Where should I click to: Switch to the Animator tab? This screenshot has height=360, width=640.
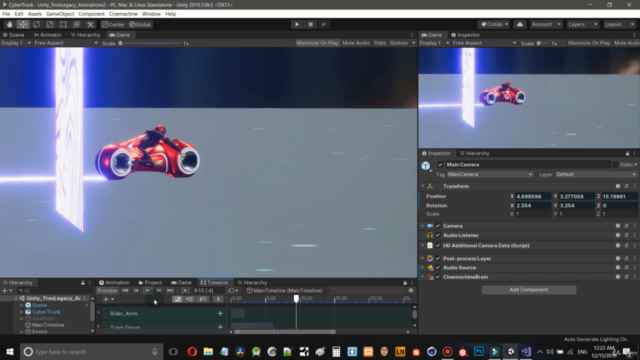click(x=48, y=35)
